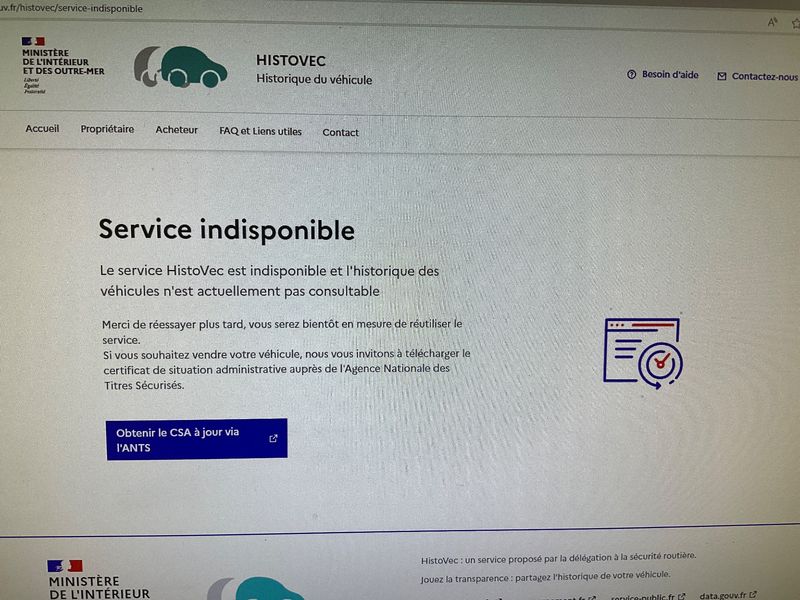
Task: Click the Ministère de l'Intérieur header logo
Action: [x=62, y=65]
